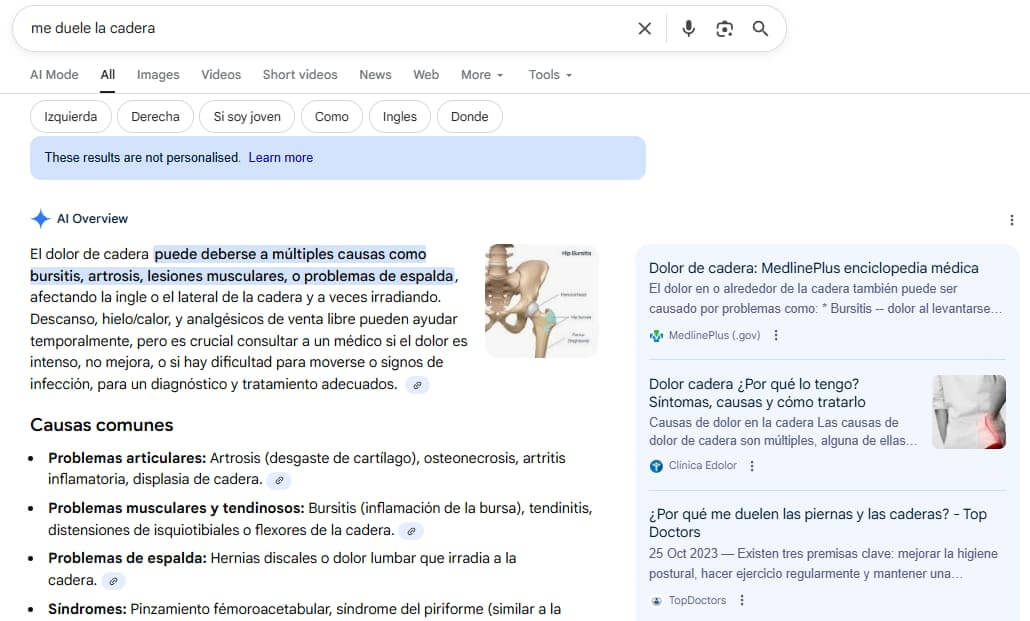This screenshot has width=1030, height=621.
Task: Switch to the Videos tab
Action: coord(221,74)
